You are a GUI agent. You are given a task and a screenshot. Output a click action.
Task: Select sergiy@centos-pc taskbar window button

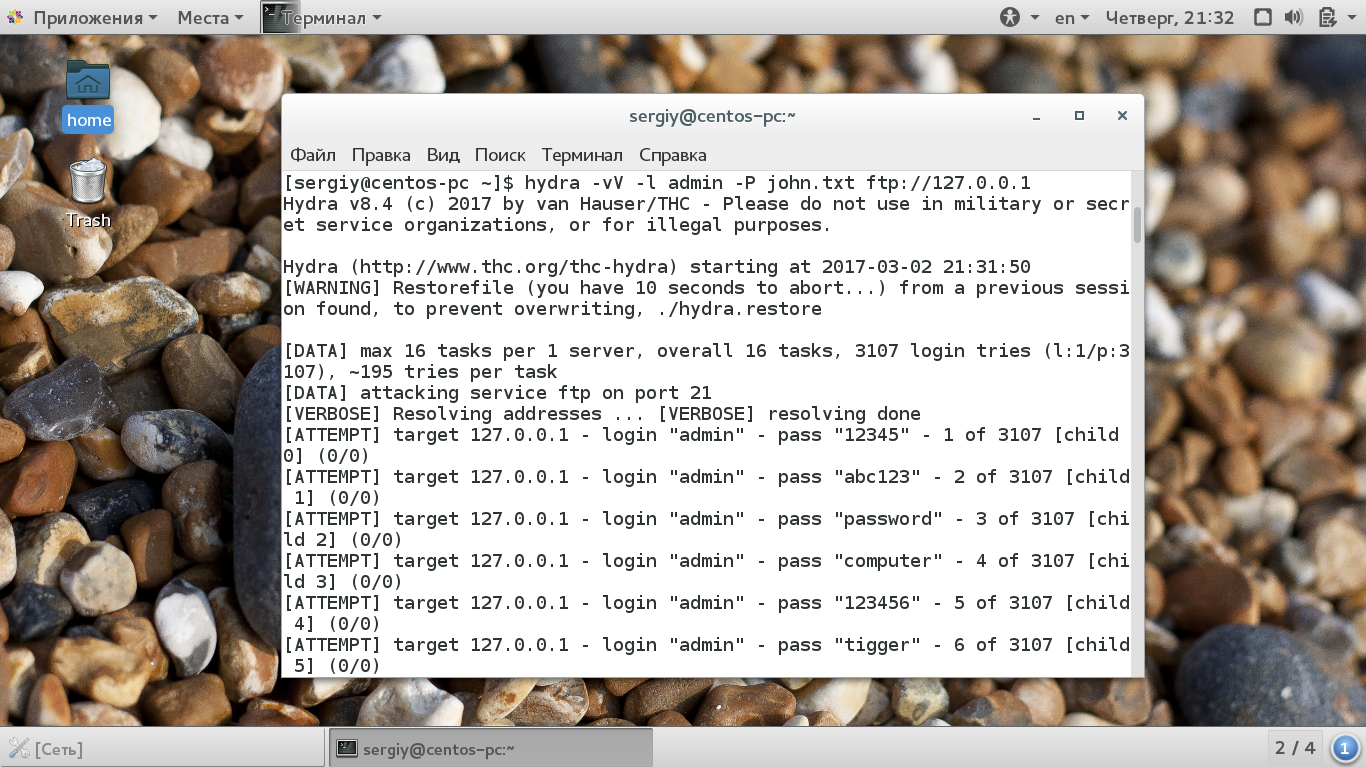[491, 748]
